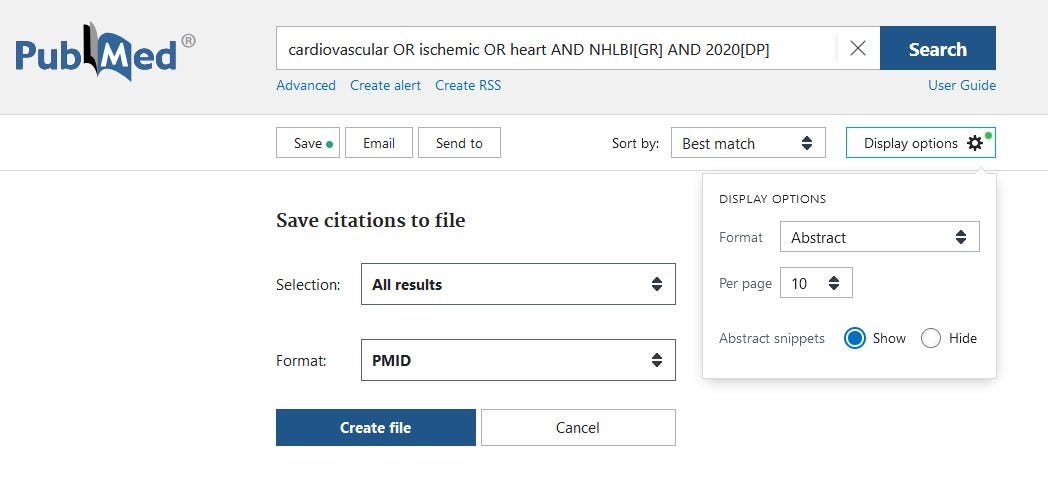Cancel saving citations to file
Image resolution: width=1048 pixels, height=493 pixels.
click(577, 427)
